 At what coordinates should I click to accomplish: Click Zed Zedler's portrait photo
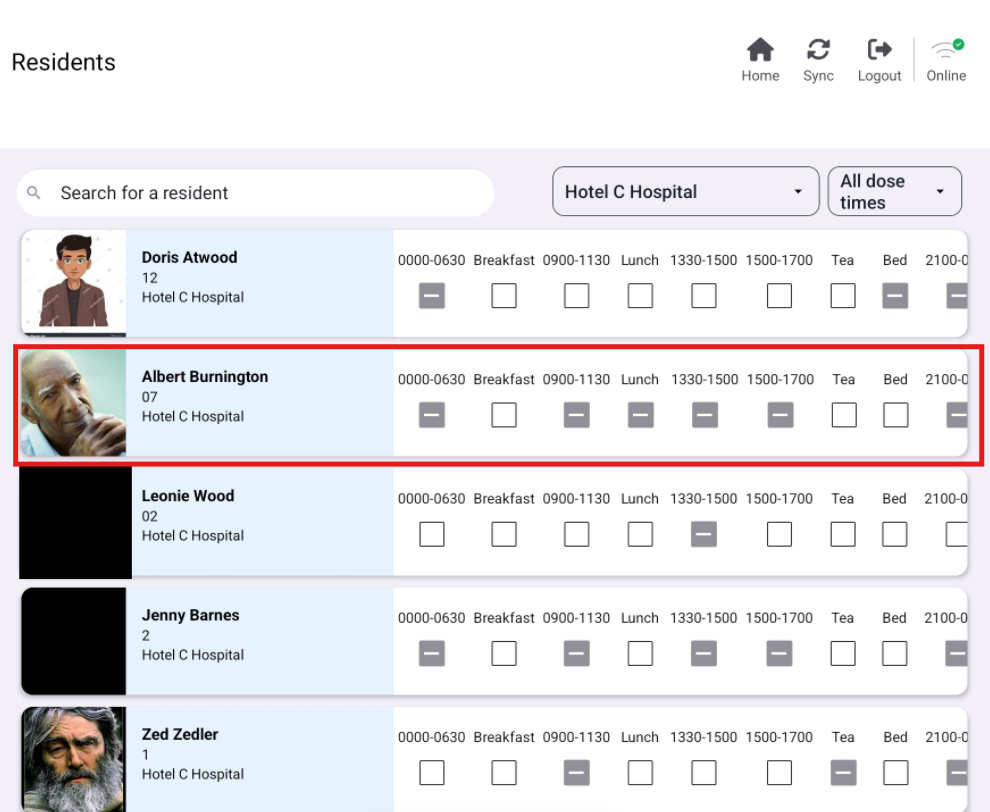pos(73,759)
